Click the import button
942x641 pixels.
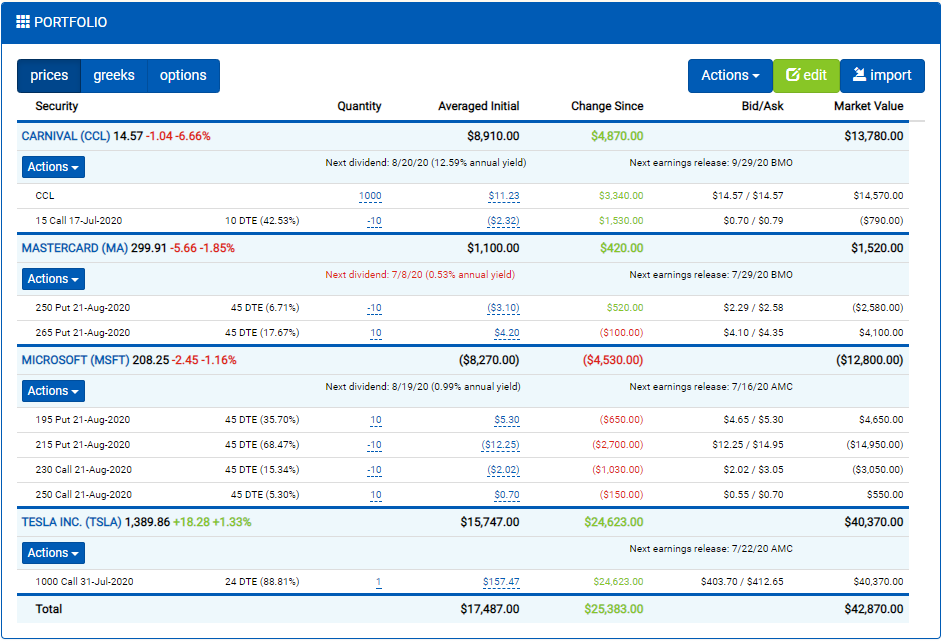coord(882,76)
